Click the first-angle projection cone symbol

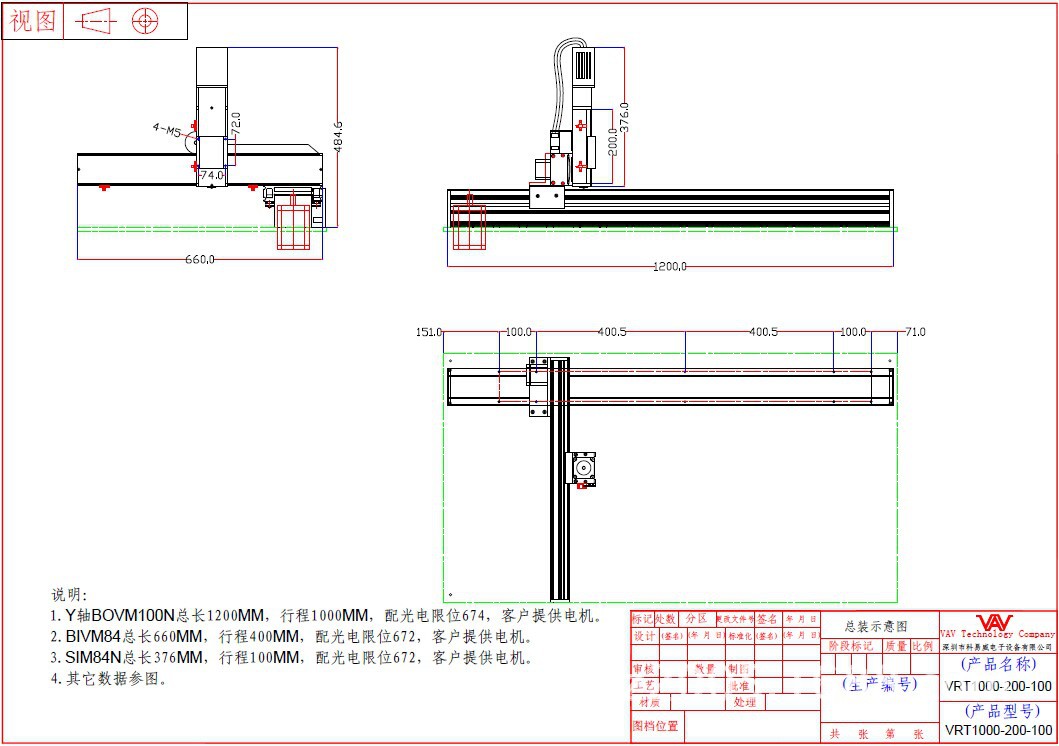[97, 21]
